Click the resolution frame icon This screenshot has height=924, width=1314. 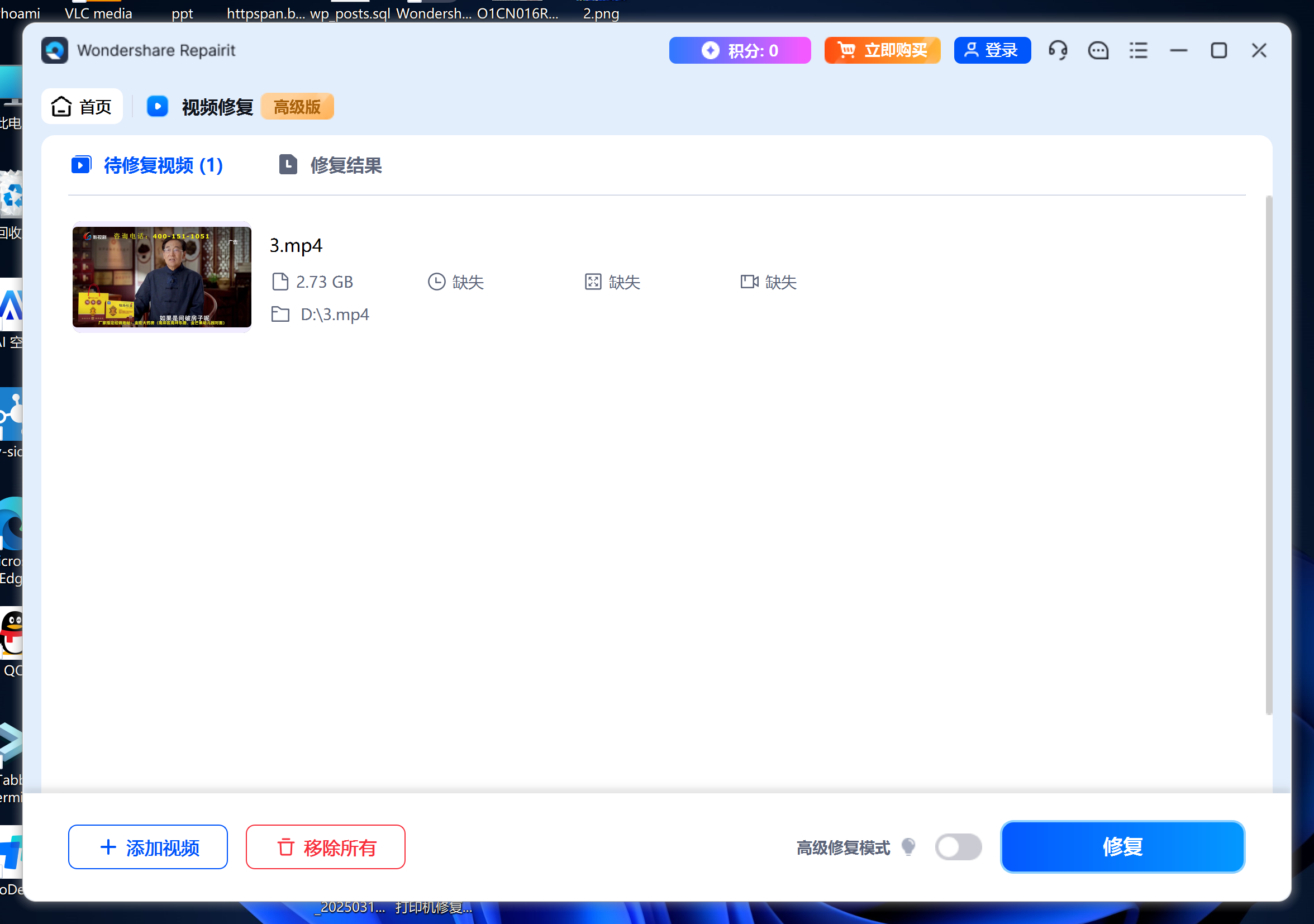pyautogui.click(x=593, y=282)
